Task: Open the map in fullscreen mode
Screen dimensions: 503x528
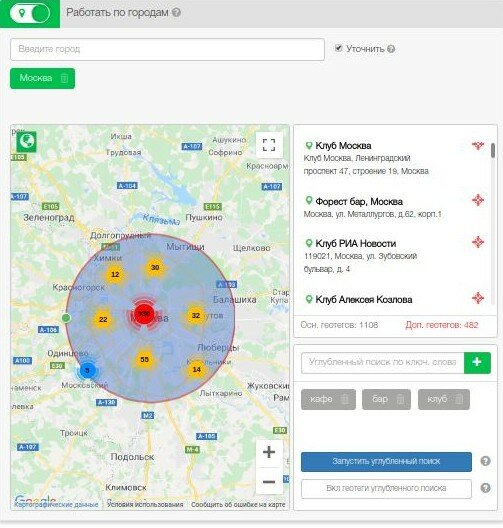Action: [x=269, y=145]
